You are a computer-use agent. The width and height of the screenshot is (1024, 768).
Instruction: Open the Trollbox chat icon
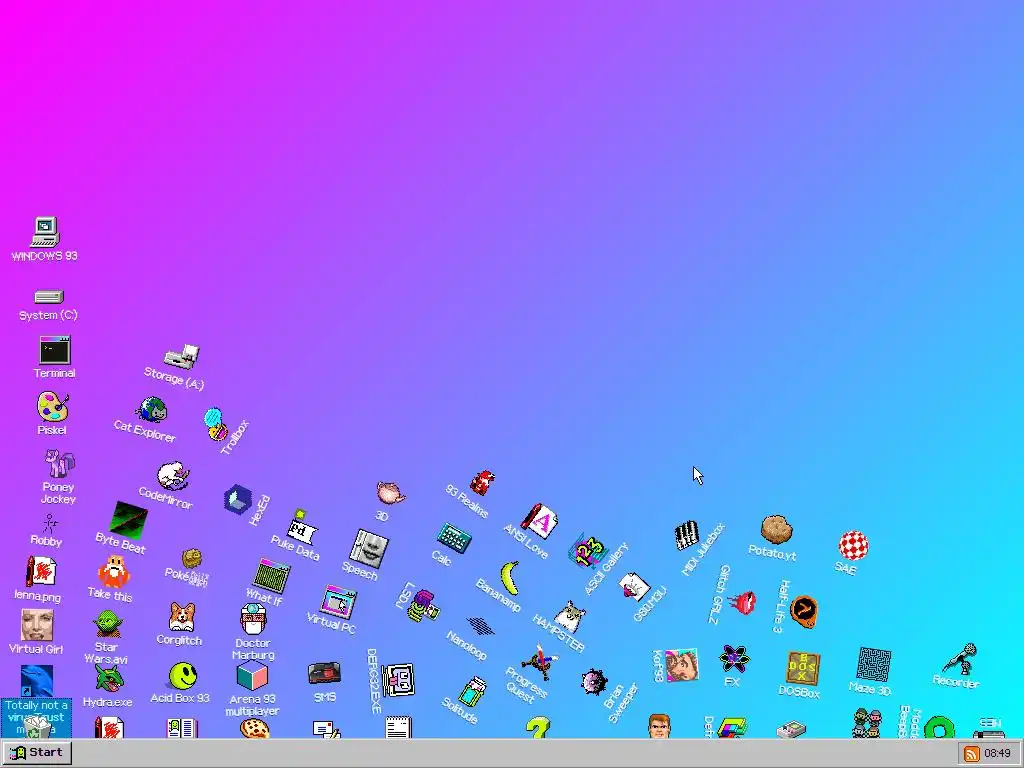coord(215,424)
